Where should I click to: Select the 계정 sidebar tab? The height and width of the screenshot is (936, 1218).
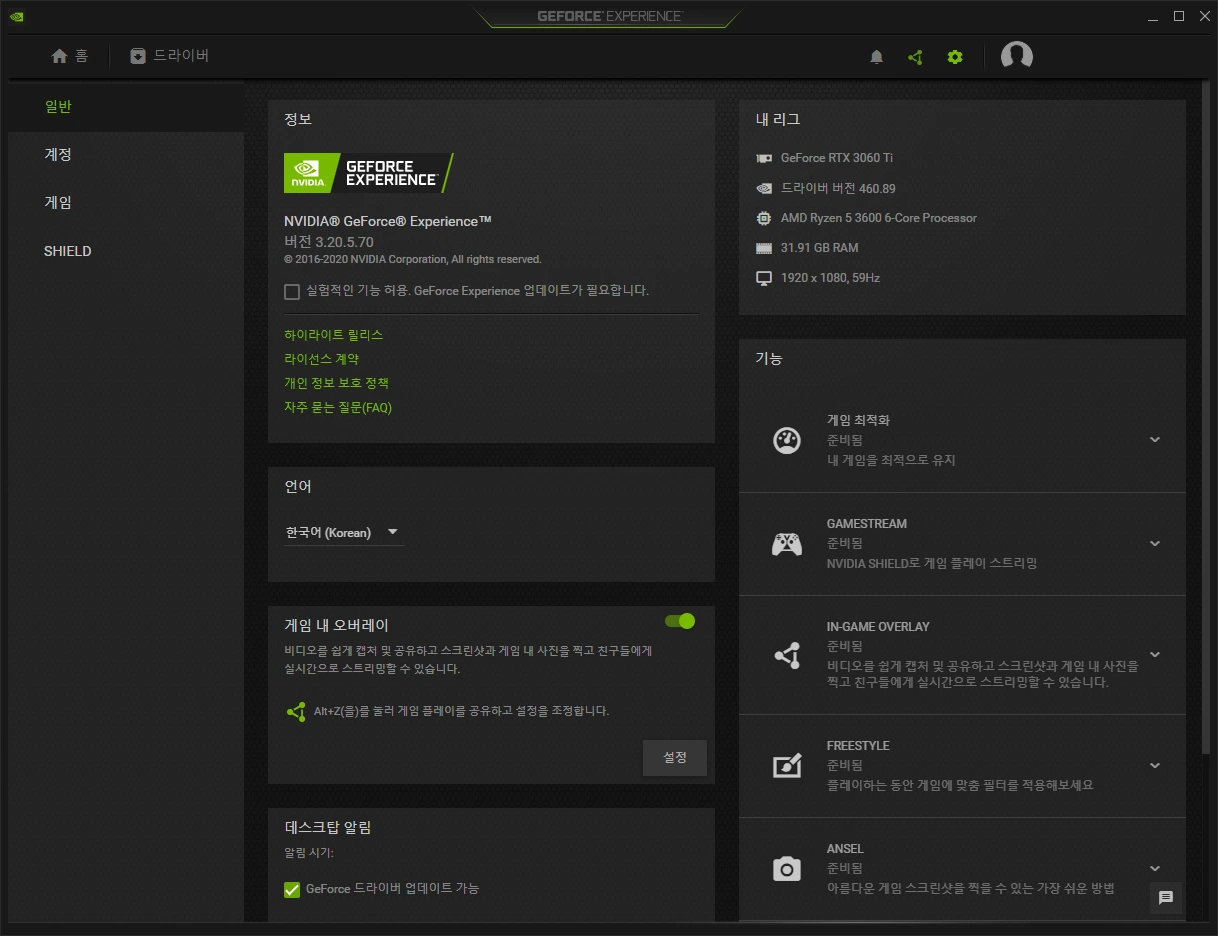[x=126, y=155]
